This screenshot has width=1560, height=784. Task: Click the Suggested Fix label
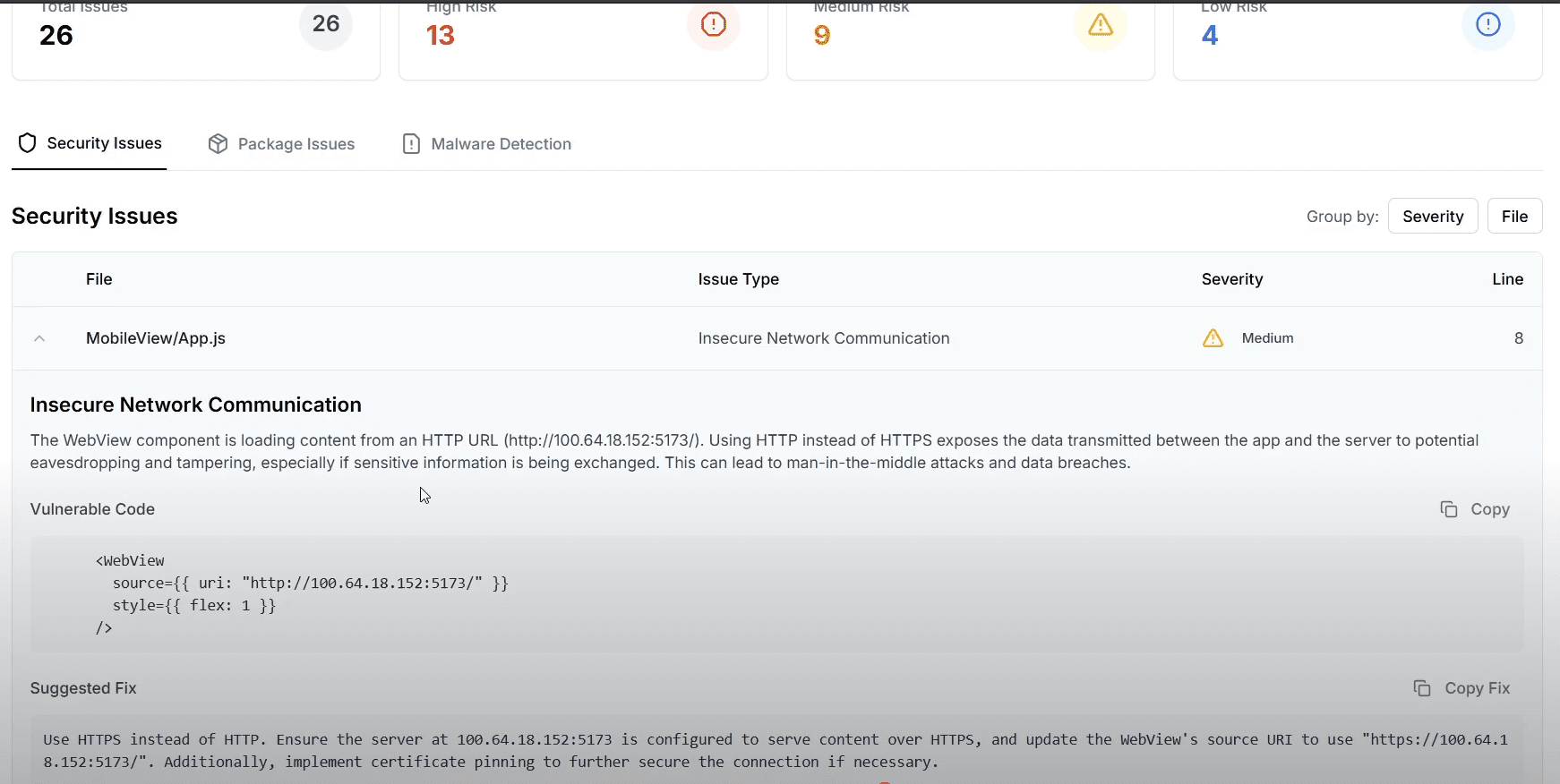click(x=83, y=688)
